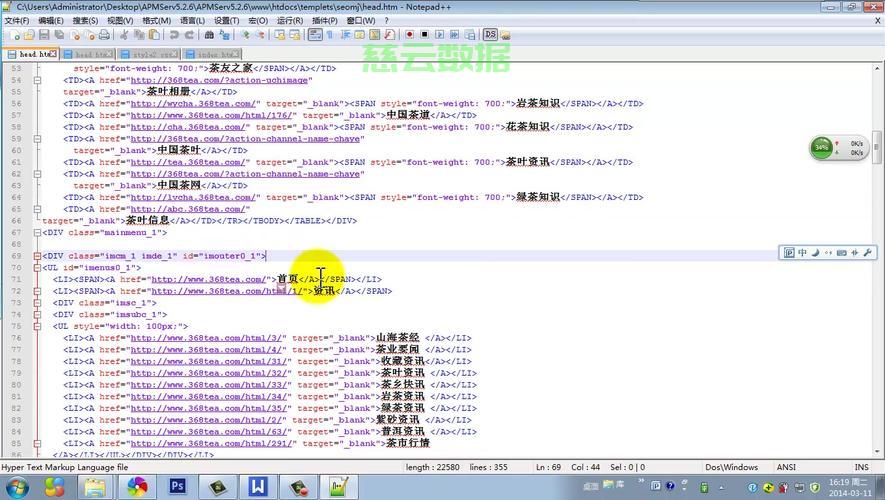Image resolution: width=885 pixels, height=500 pixels.
Task: Open the Function List panel icon
Action: point(389,35)
